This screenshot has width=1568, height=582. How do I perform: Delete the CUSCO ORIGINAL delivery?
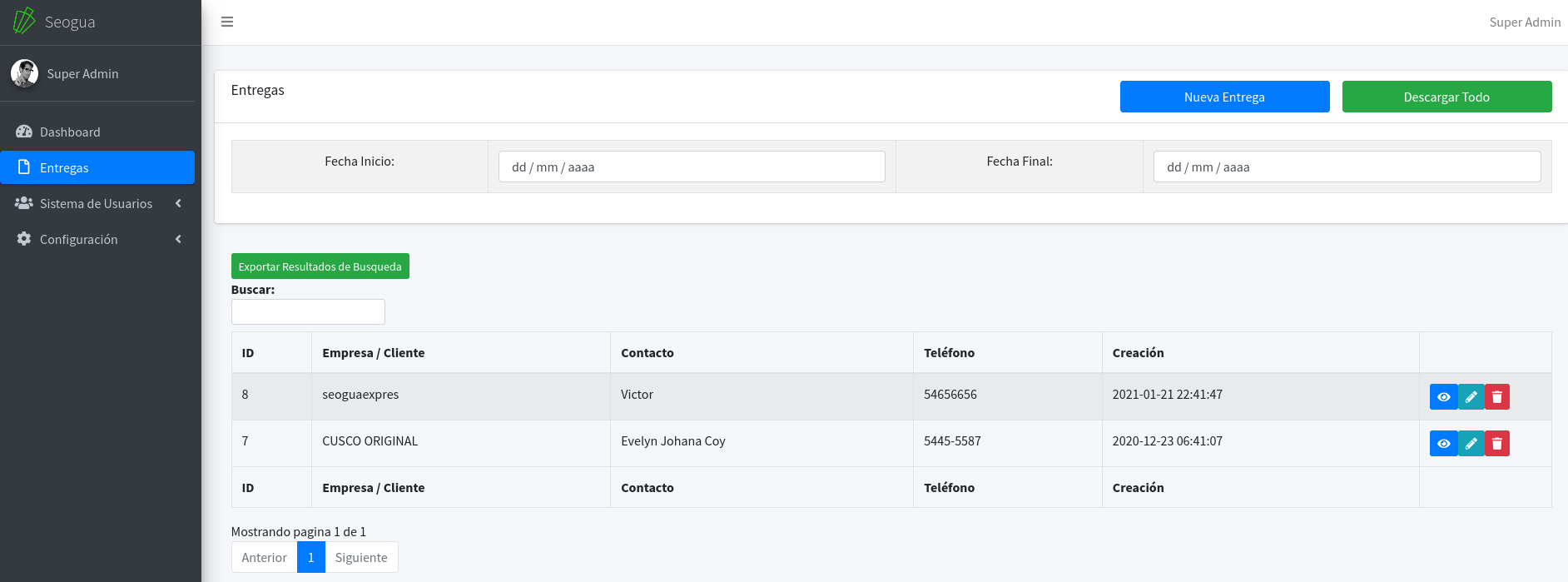coord(1496,444)
